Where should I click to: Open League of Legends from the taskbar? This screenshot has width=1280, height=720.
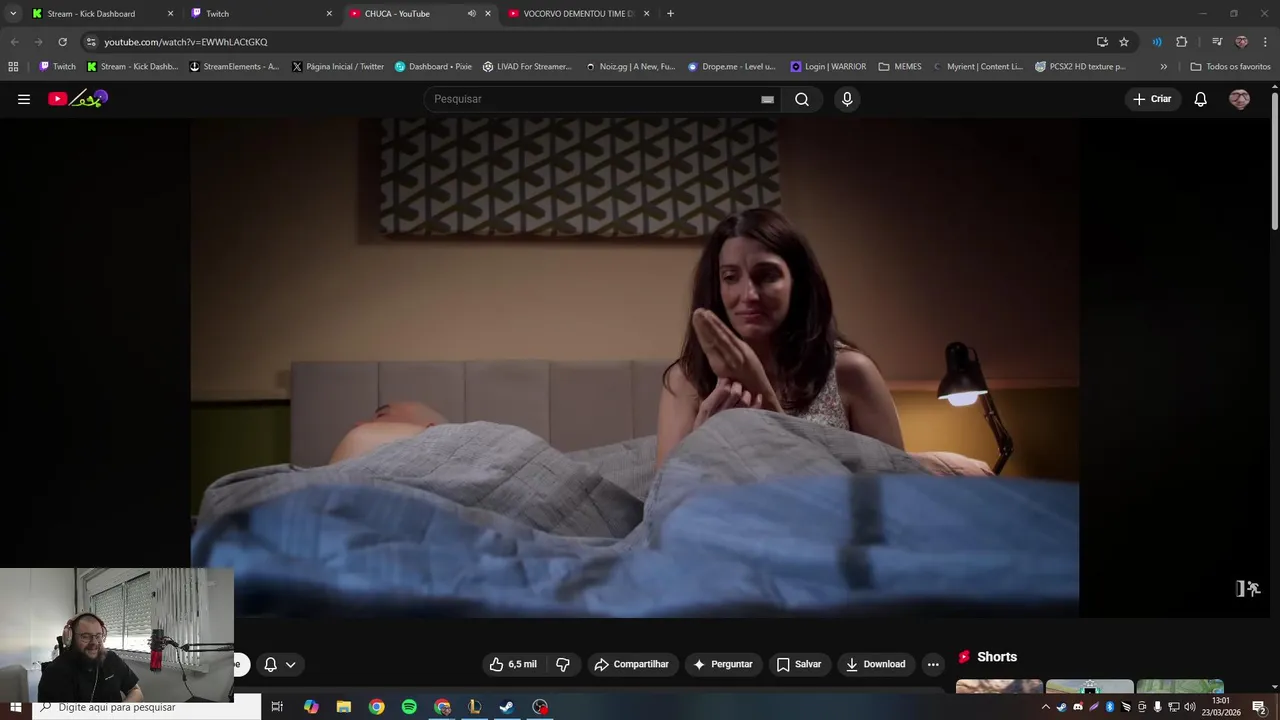point(474,707)
